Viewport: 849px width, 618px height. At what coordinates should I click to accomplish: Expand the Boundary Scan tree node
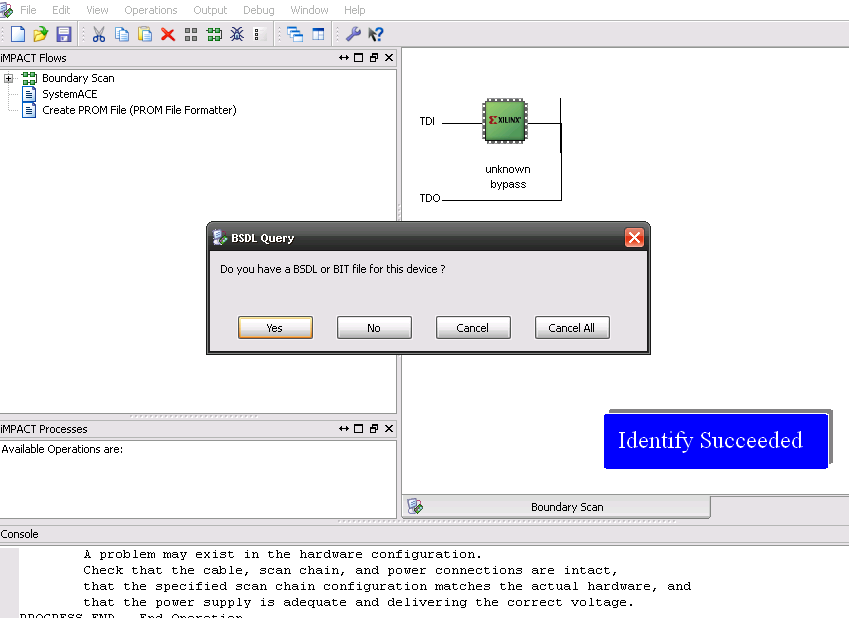[8, 79]
